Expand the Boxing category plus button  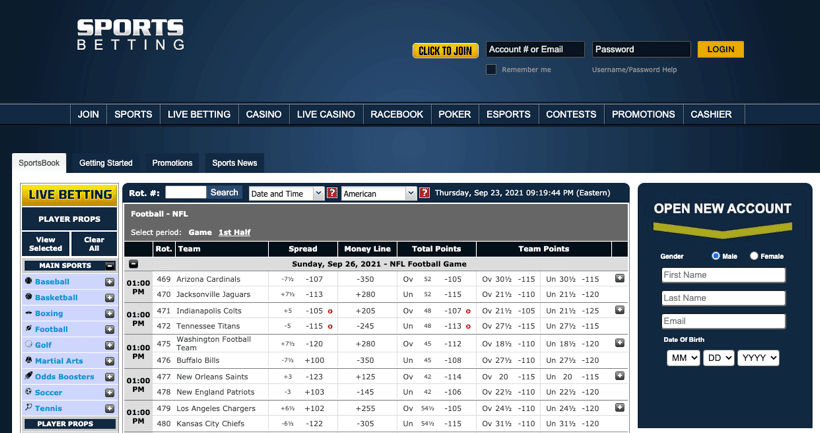109,314
